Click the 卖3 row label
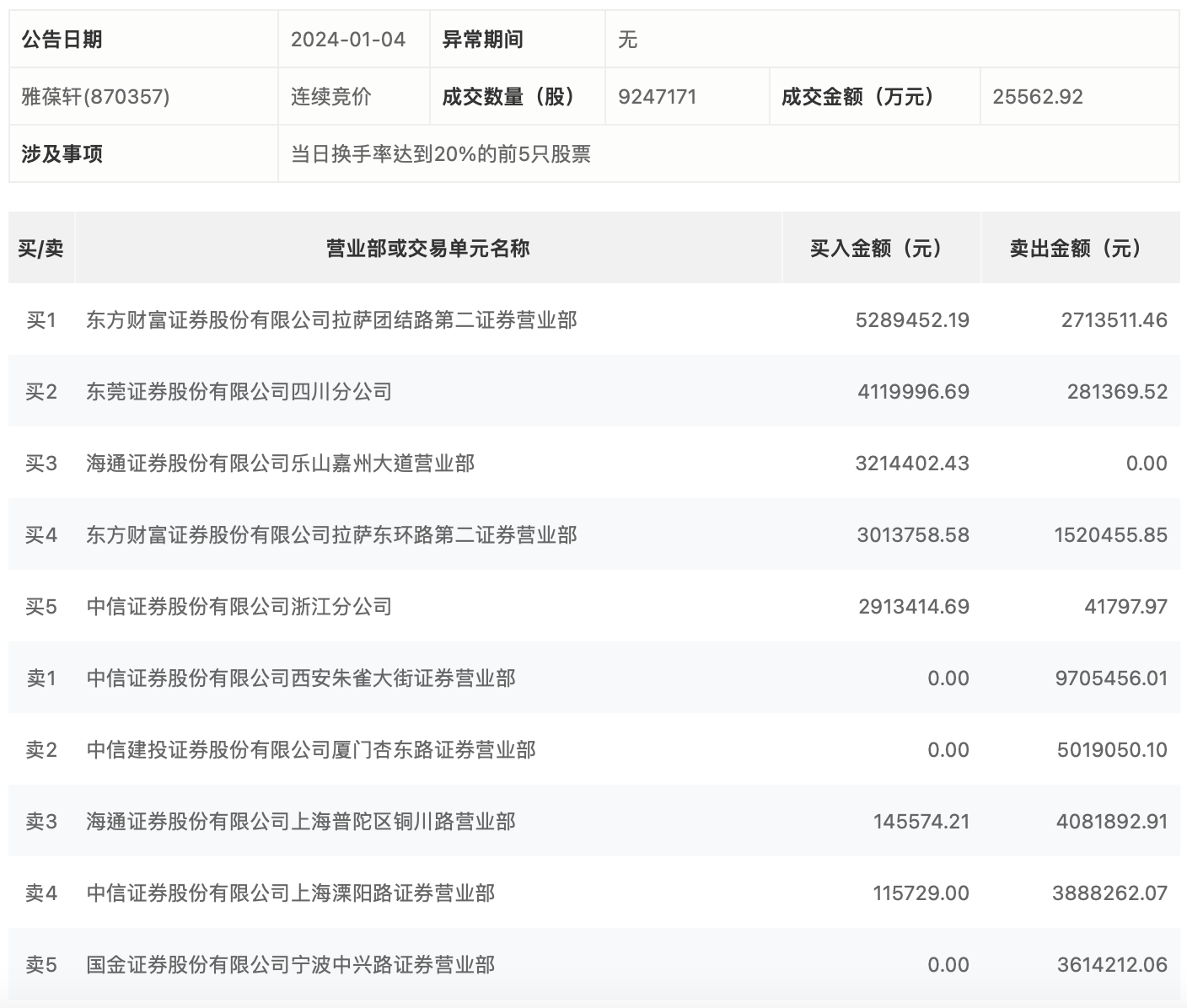 point(41,822)
